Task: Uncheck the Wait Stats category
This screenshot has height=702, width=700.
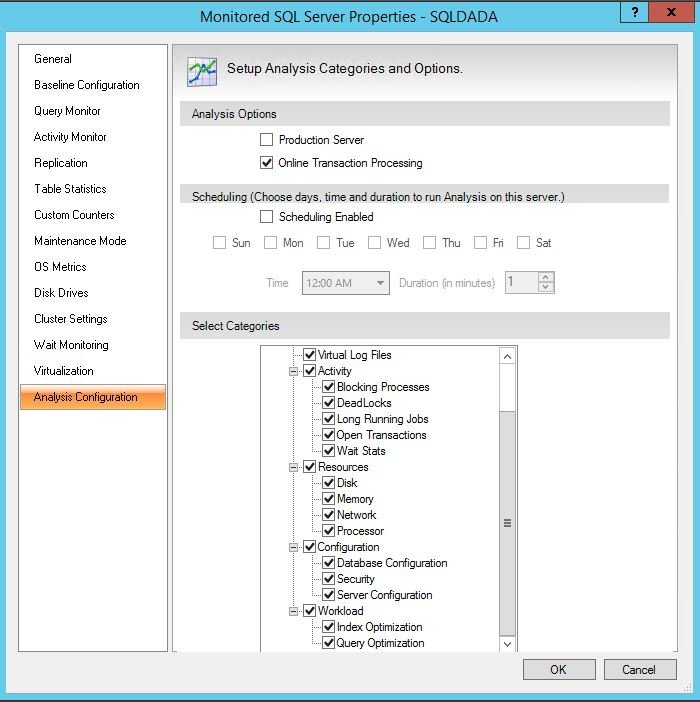Action: 329,451
